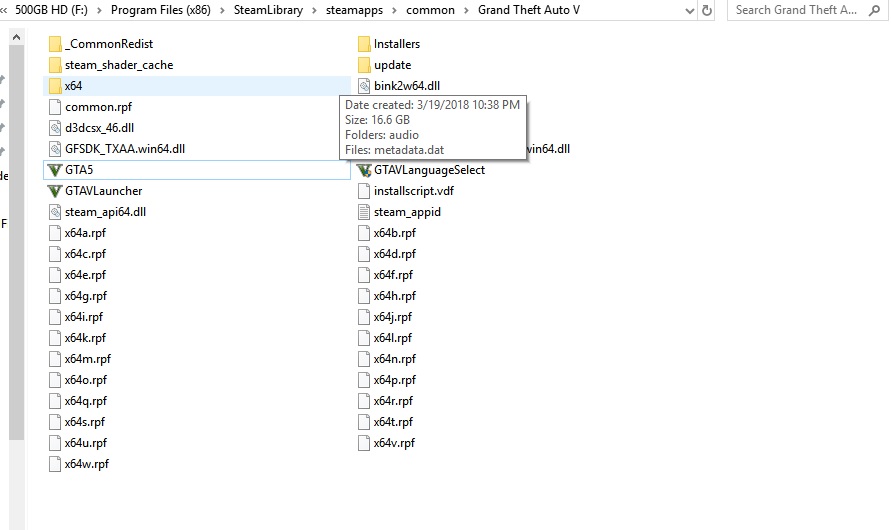Select the x64r.rpf file name
Image resolution: width=891 pixels, height=530 pixels.
[x=393, y=401]
